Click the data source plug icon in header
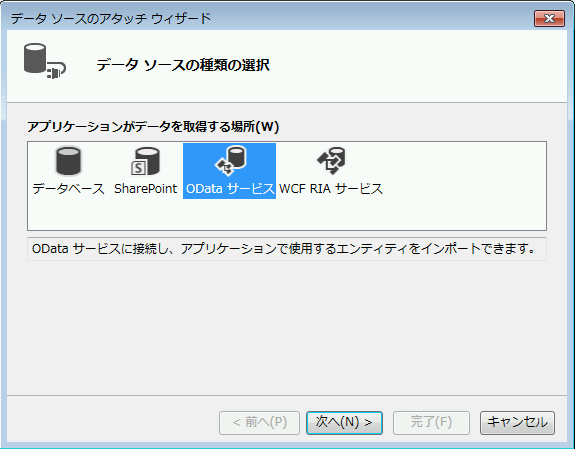 45,61
